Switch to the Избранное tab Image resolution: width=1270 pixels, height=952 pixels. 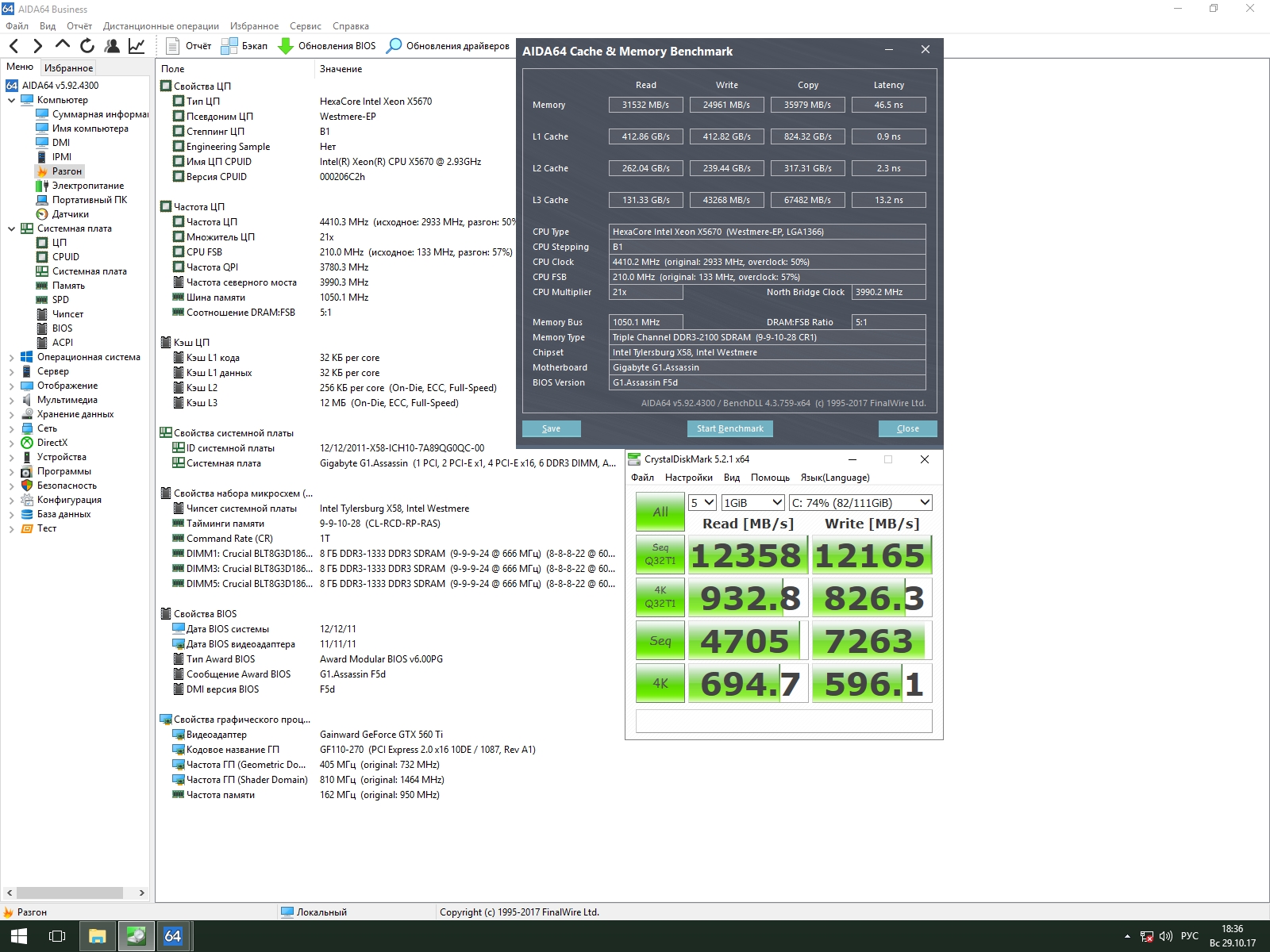coord(68,68)
